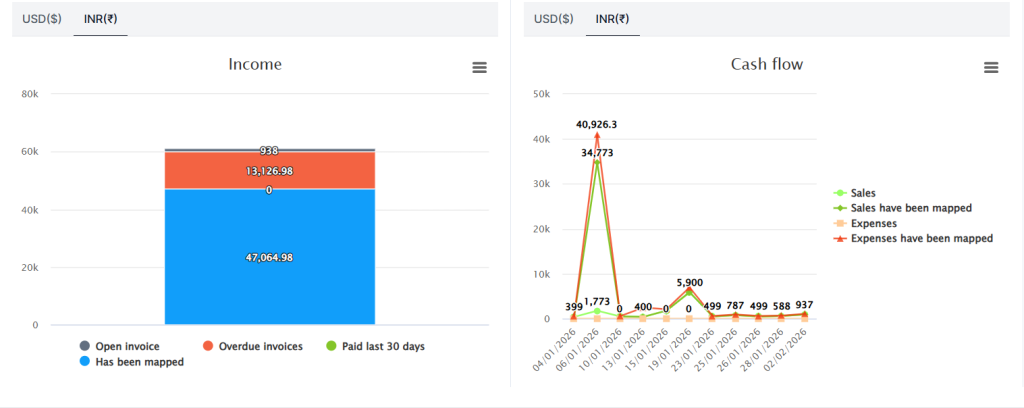
Task: Click the 937 data point on 02/02/2026
Action: [x=805, y=314]
